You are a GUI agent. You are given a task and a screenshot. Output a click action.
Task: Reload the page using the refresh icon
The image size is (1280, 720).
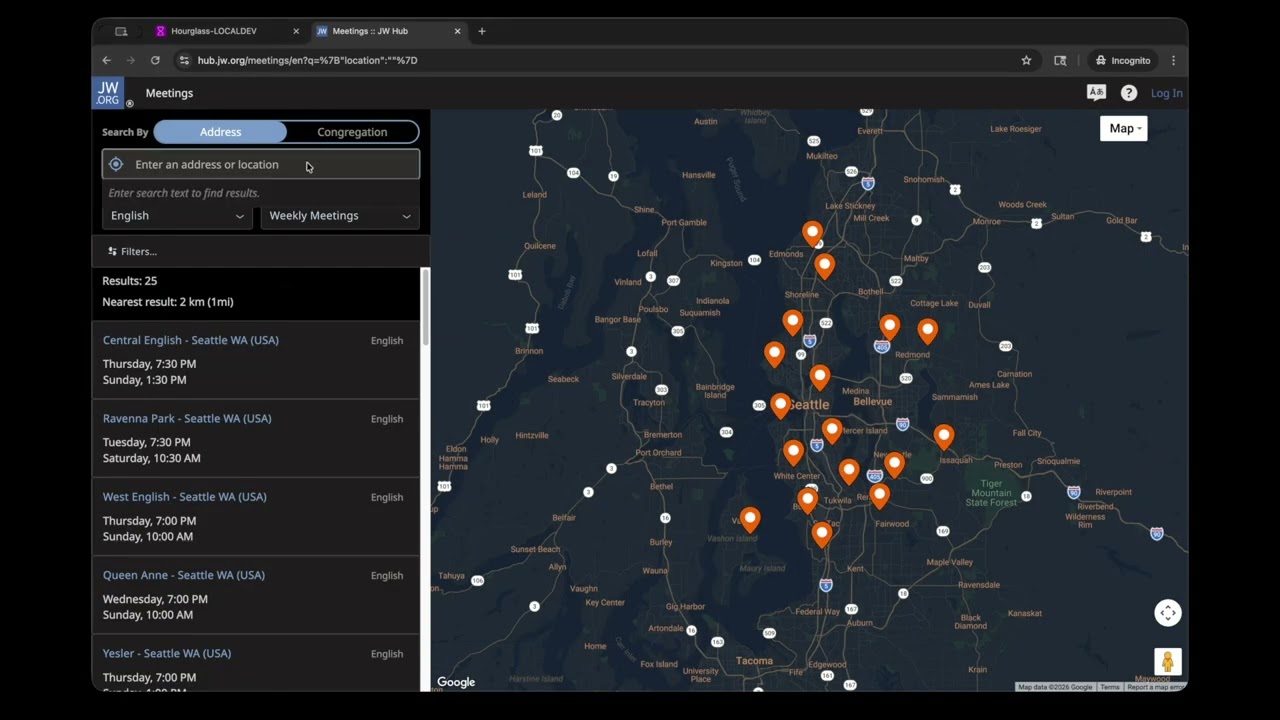[155, 60]
